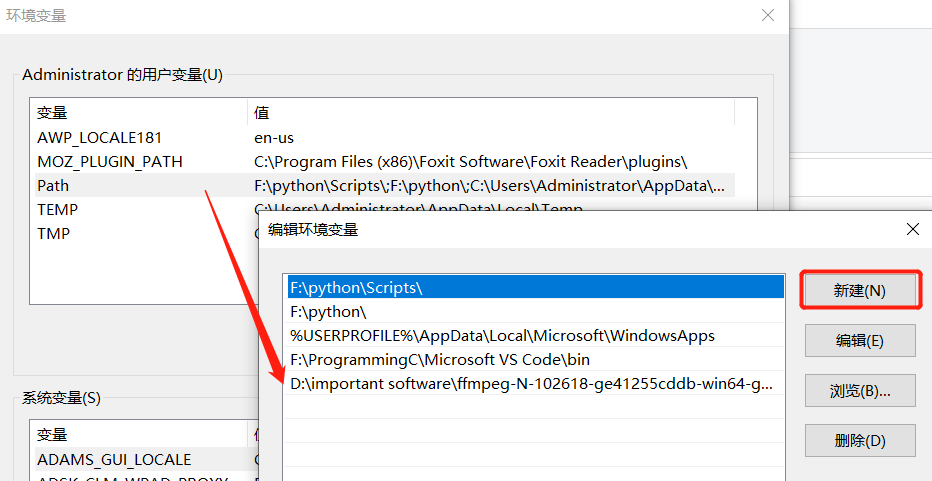Screen dimensions: 932x481
Task: Select the F:\python\ path entry
Action: [x=534, y=312]
